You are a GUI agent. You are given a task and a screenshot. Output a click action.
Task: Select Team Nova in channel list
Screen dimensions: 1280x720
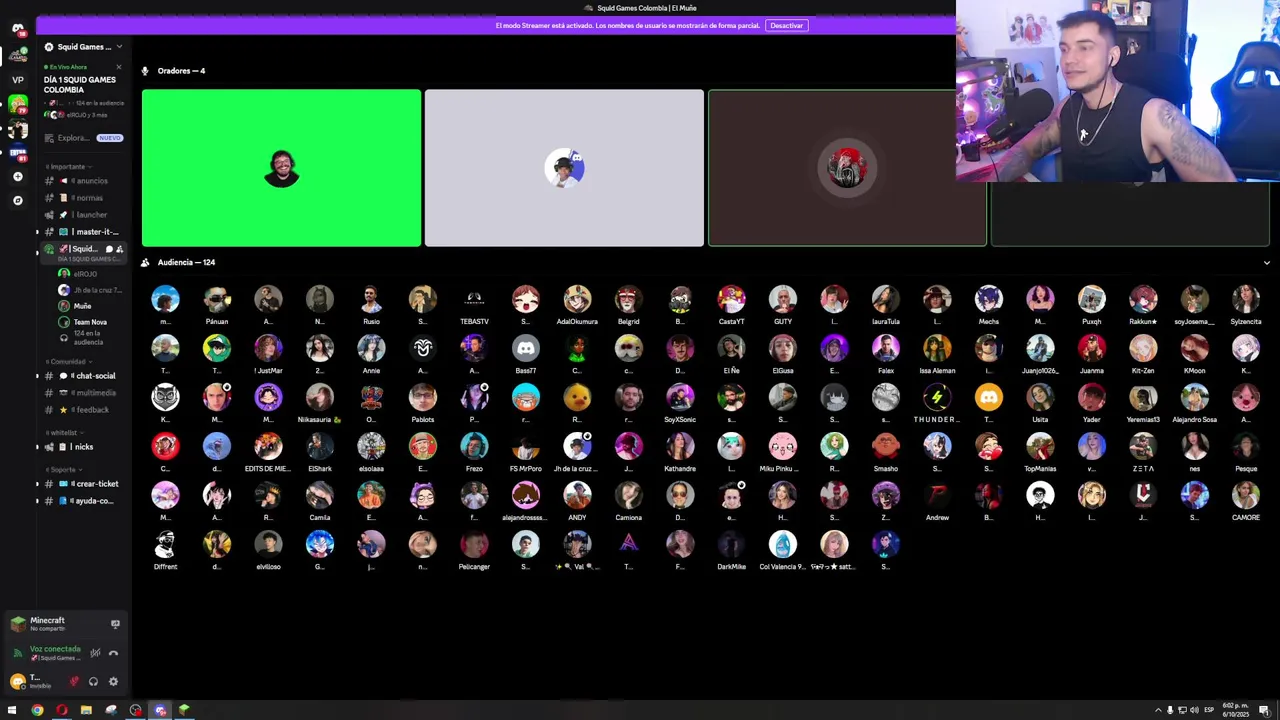coord(90,322)
